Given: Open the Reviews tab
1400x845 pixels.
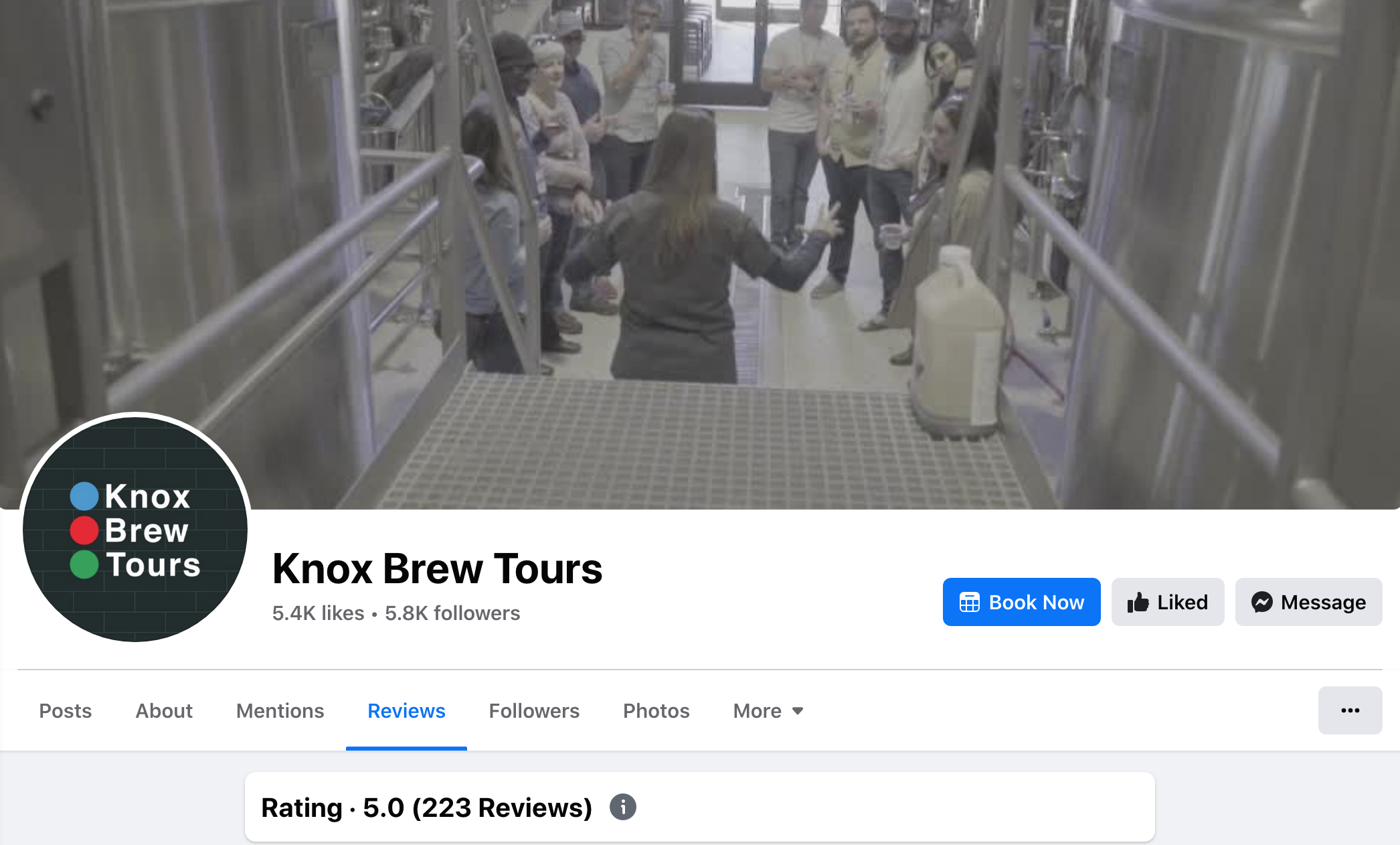Looking at the screenshot, I should point(406,710).
